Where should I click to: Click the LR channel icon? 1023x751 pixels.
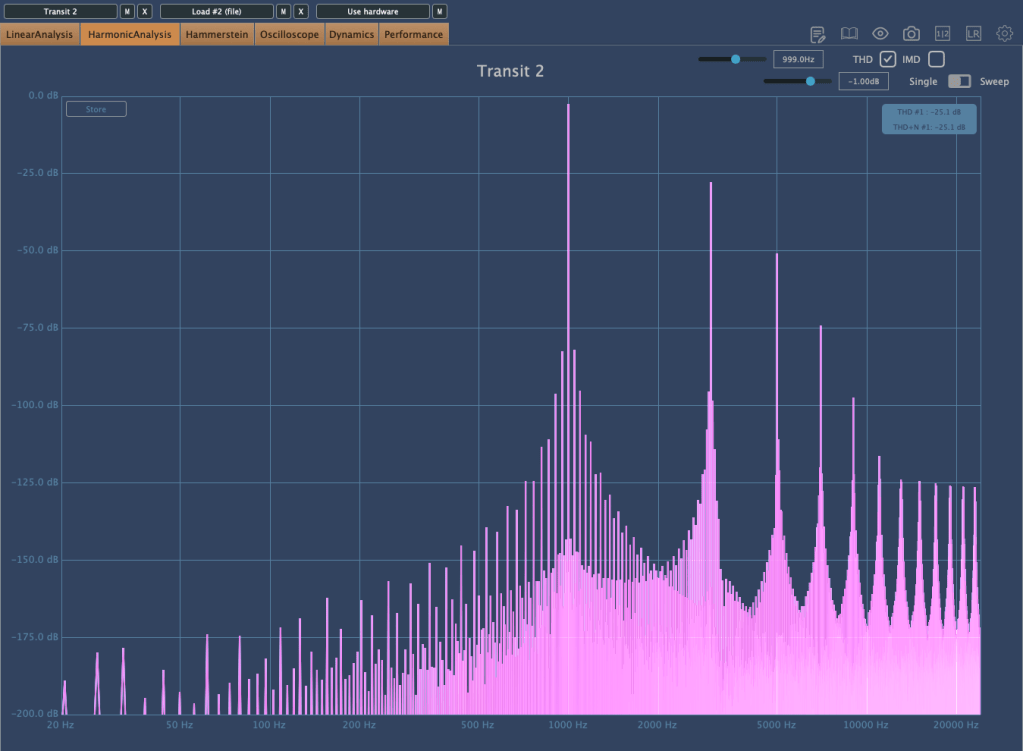click(x=973, y=34)
